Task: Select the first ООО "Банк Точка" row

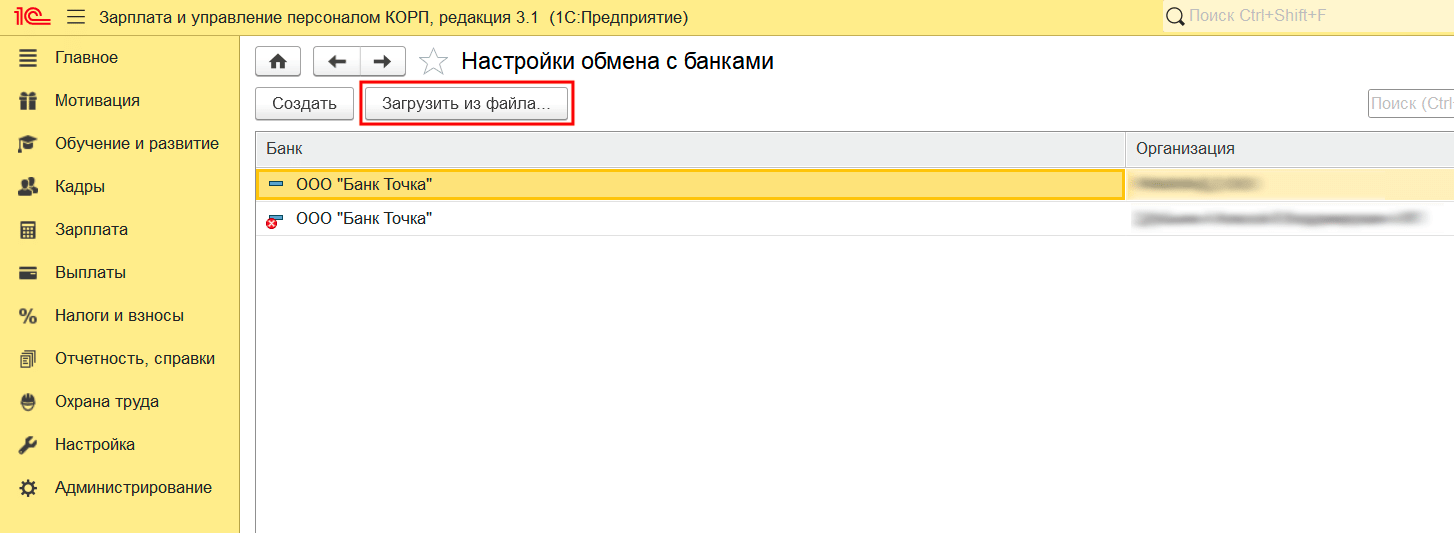Action: [690, 185]
